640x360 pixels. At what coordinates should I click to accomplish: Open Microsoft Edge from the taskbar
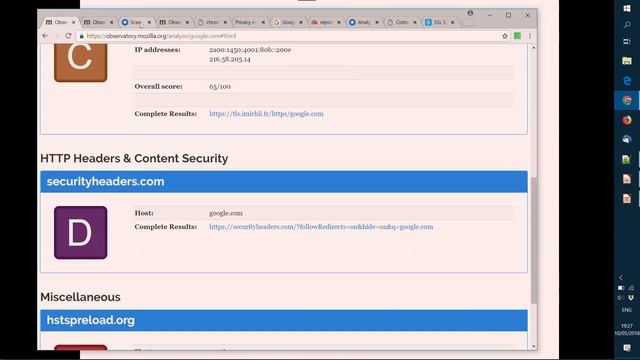click(627, 80)
